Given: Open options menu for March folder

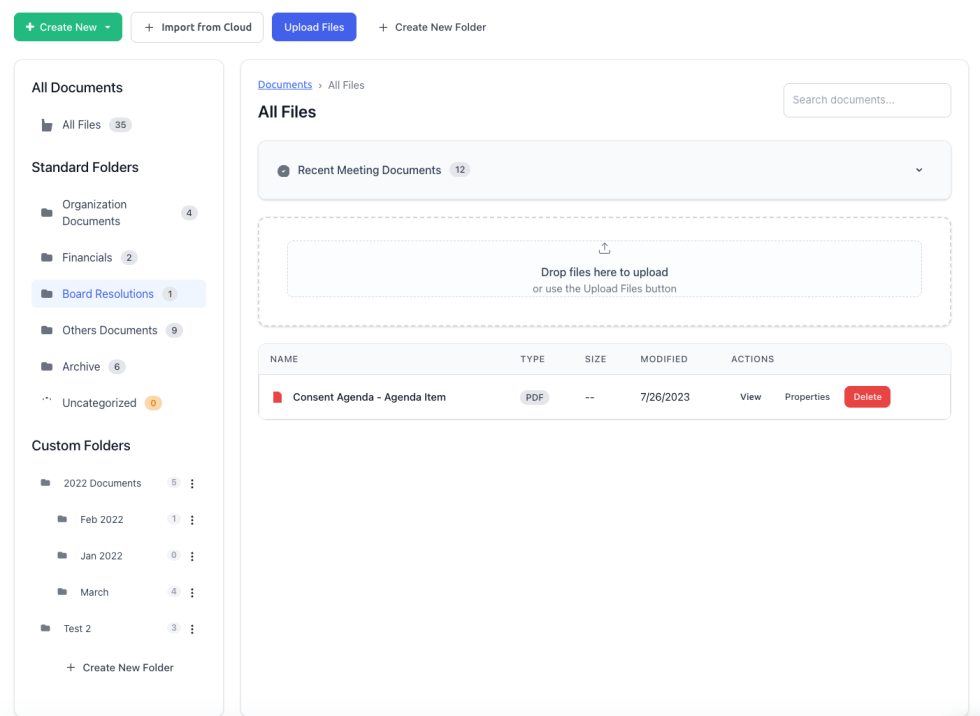Looking at the screenshot, I should 192,592.
